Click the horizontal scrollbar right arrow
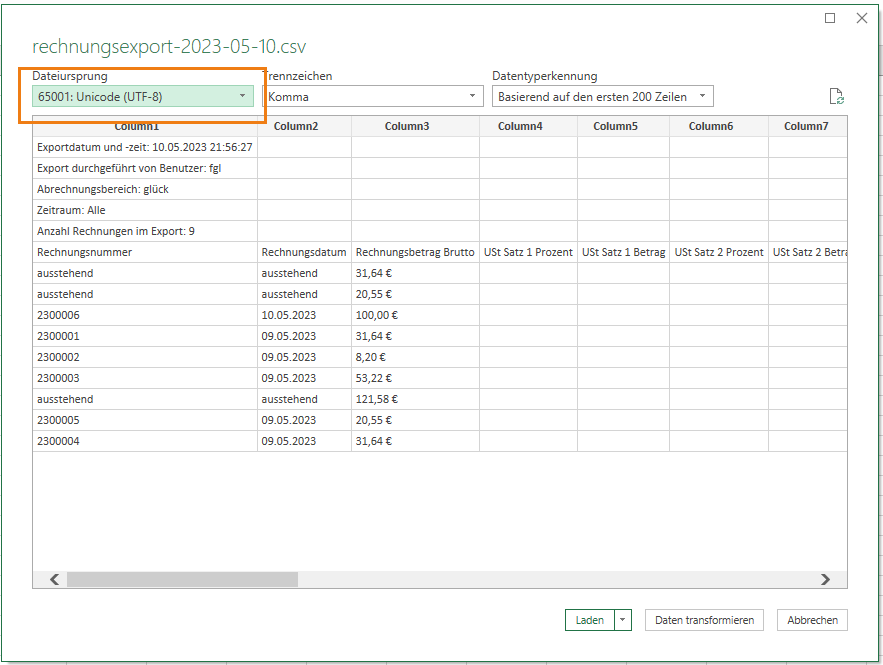This screenshot has height=665, width=883. (x=825, y=579)
